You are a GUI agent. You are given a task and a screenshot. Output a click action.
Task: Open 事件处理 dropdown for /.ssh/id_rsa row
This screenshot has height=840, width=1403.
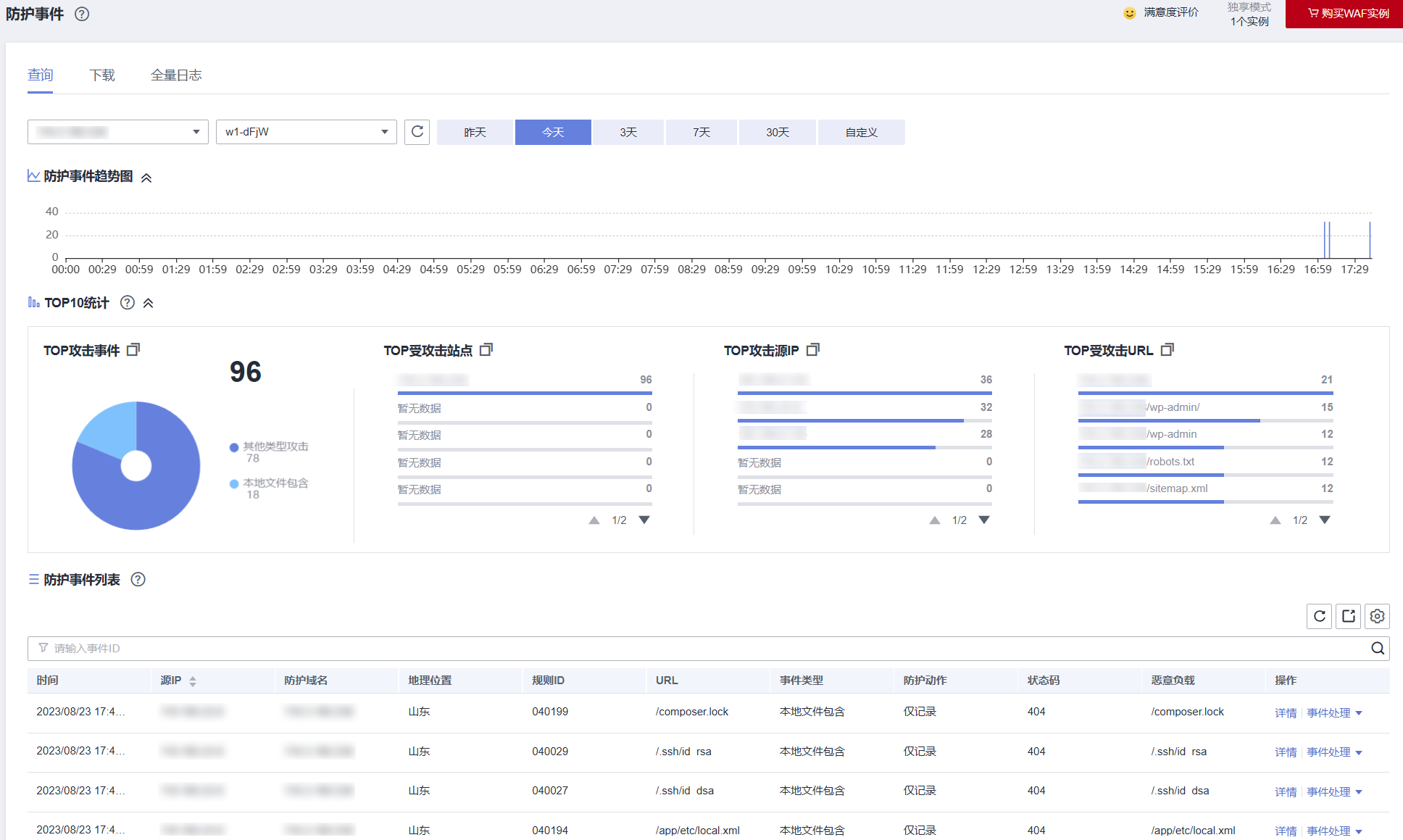[1335, 752]
